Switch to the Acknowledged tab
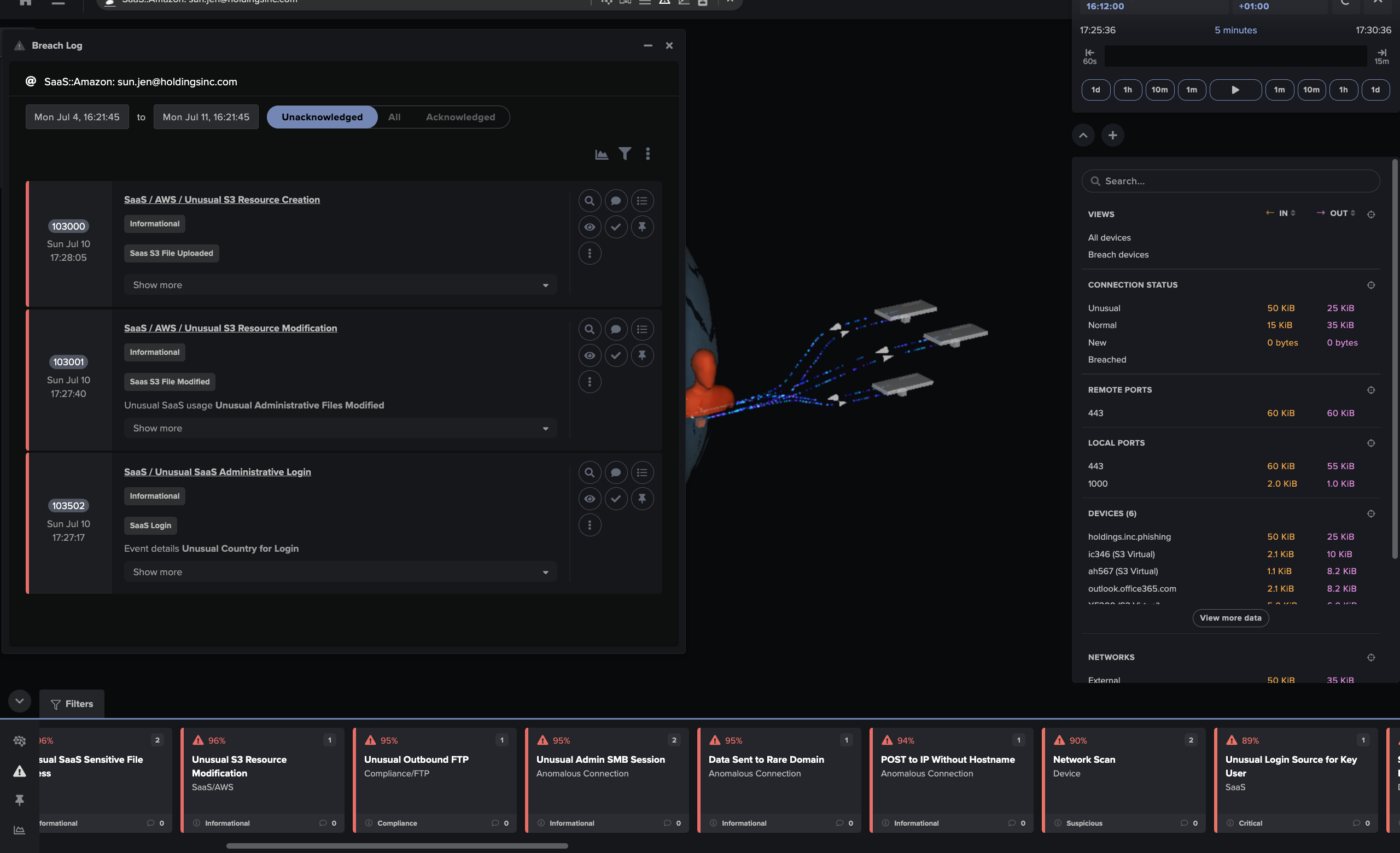Viewport: 1400px width, 853px height. coord(460,117)
